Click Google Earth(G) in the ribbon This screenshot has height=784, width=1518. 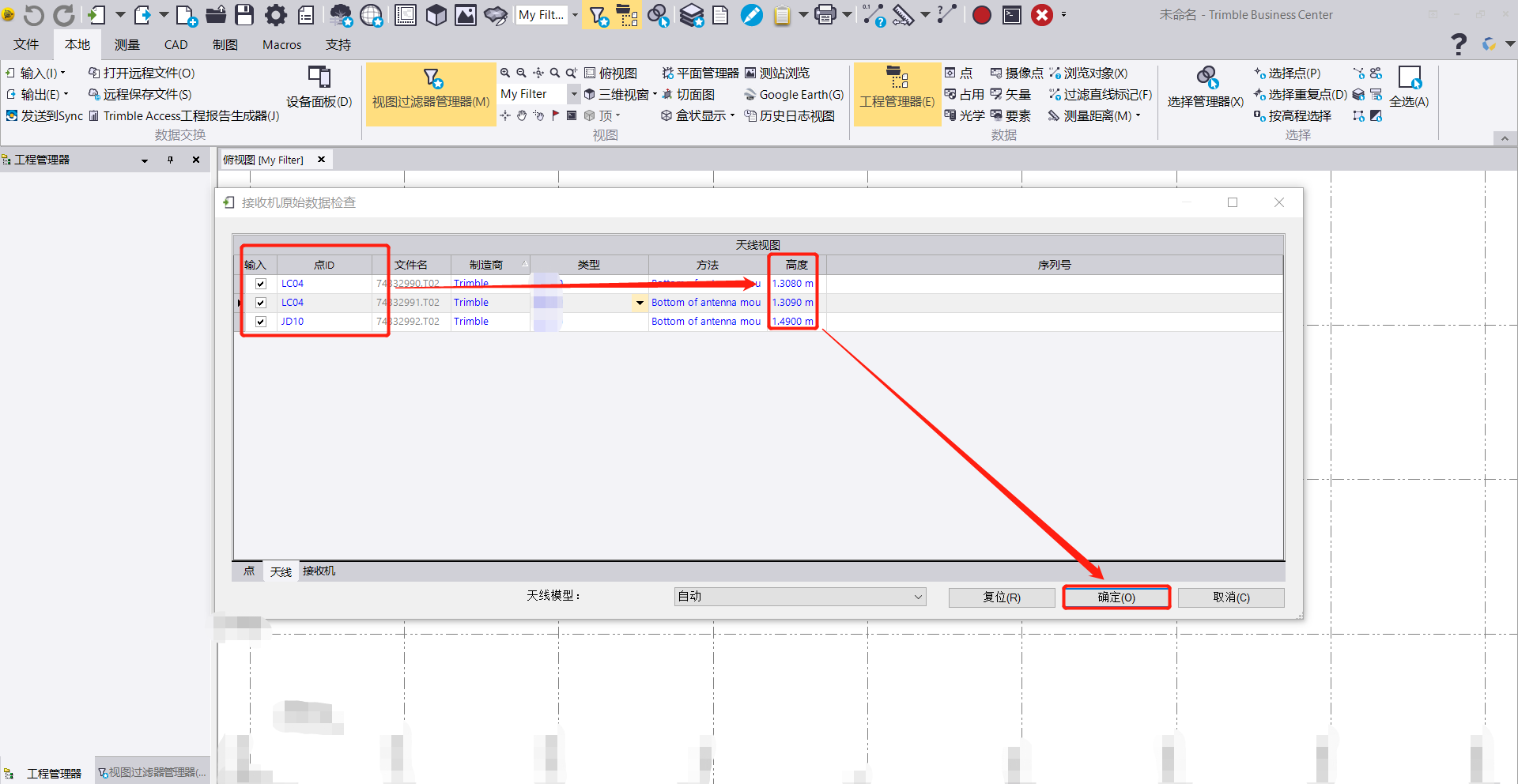pos(794,94)
